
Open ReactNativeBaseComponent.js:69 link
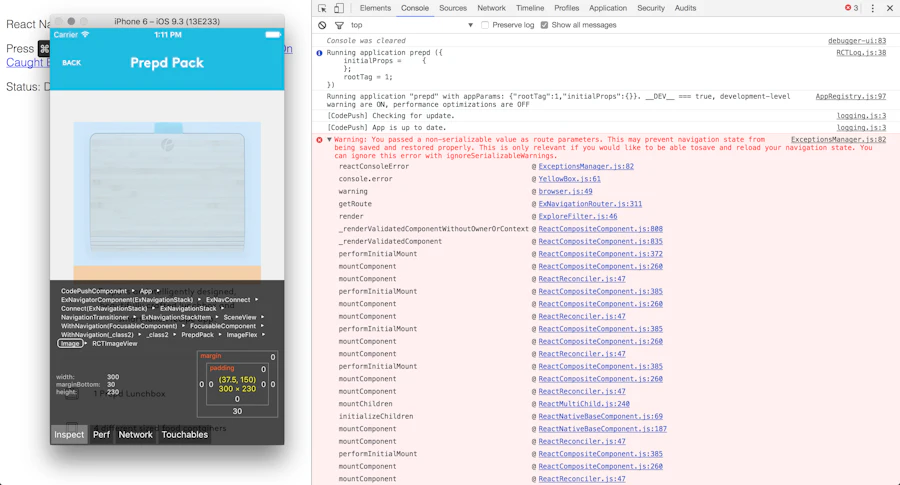600,417
